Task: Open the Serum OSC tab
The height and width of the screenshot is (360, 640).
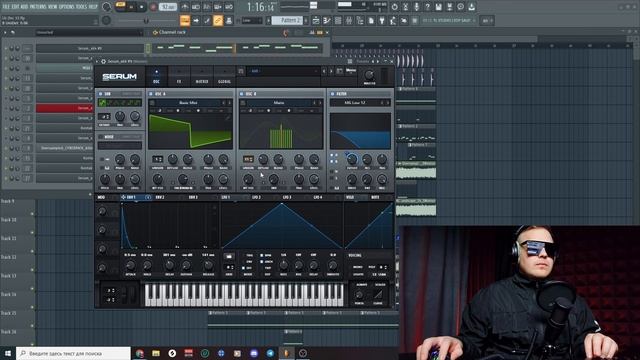Action: click(156, 76)
